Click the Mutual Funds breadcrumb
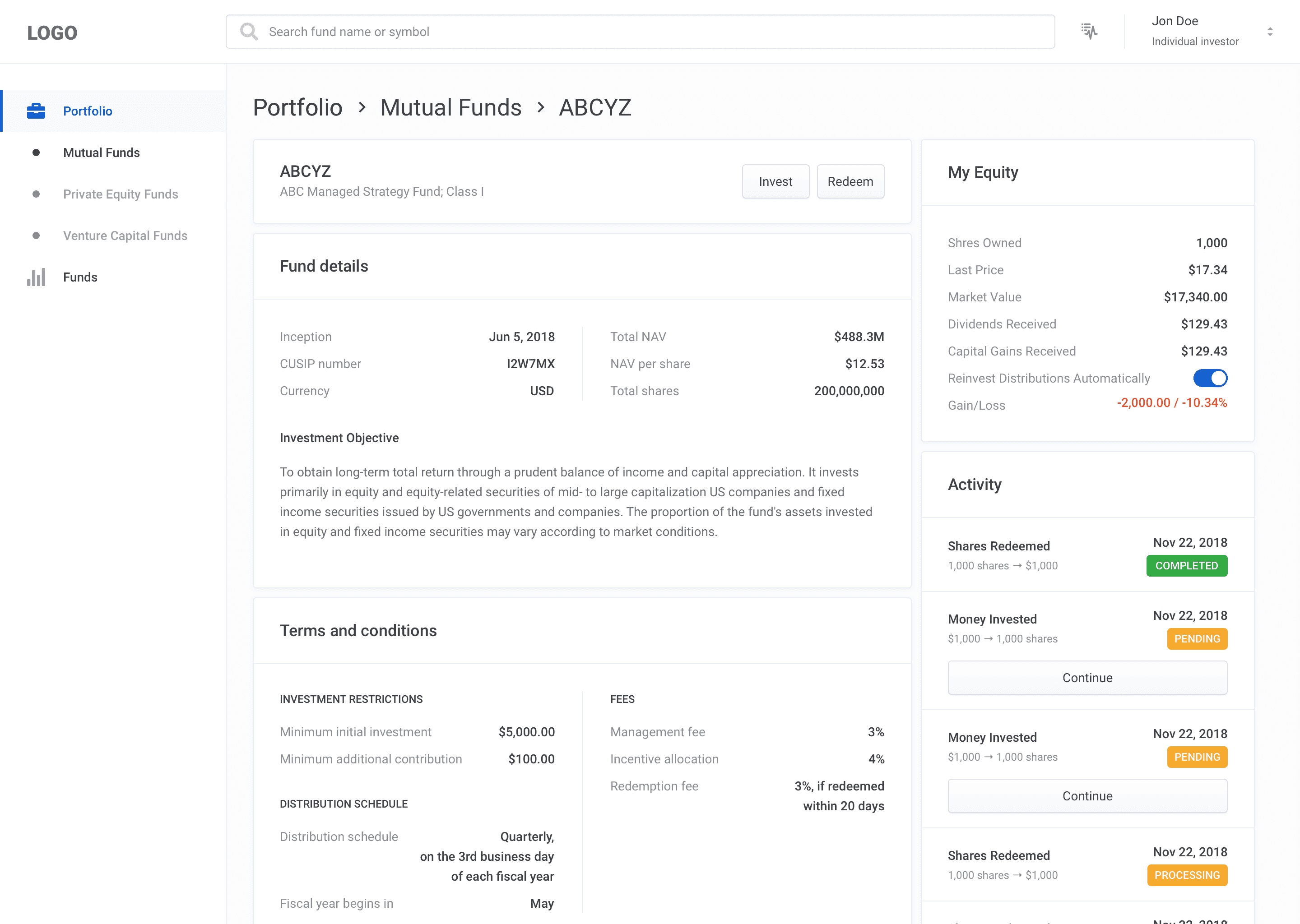1300x924 pixels. [x=450, y=107]
